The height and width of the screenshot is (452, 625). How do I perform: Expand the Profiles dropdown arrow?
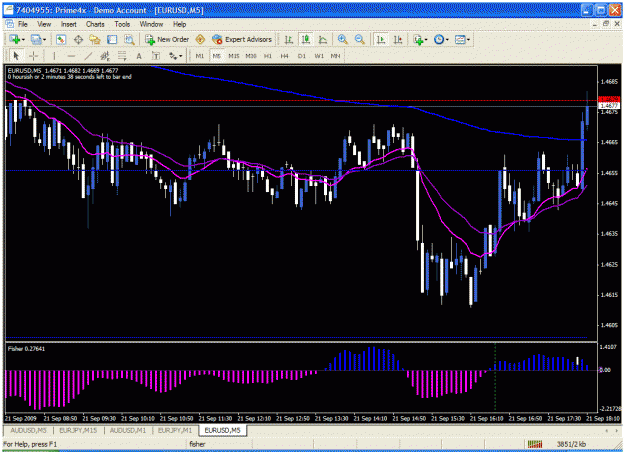pos(45,39)
